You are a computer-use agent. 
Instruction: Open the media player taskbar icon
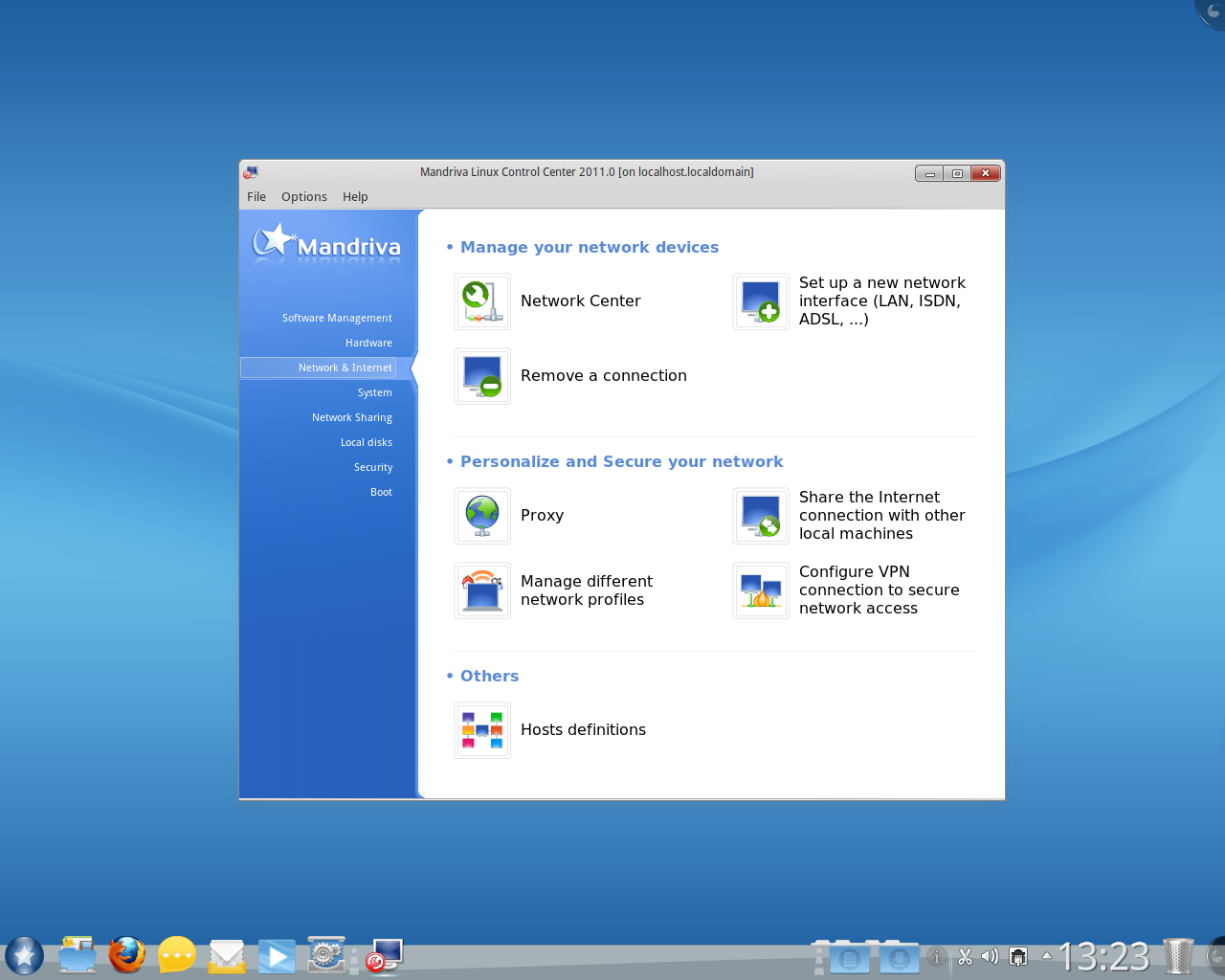[277, 955]
